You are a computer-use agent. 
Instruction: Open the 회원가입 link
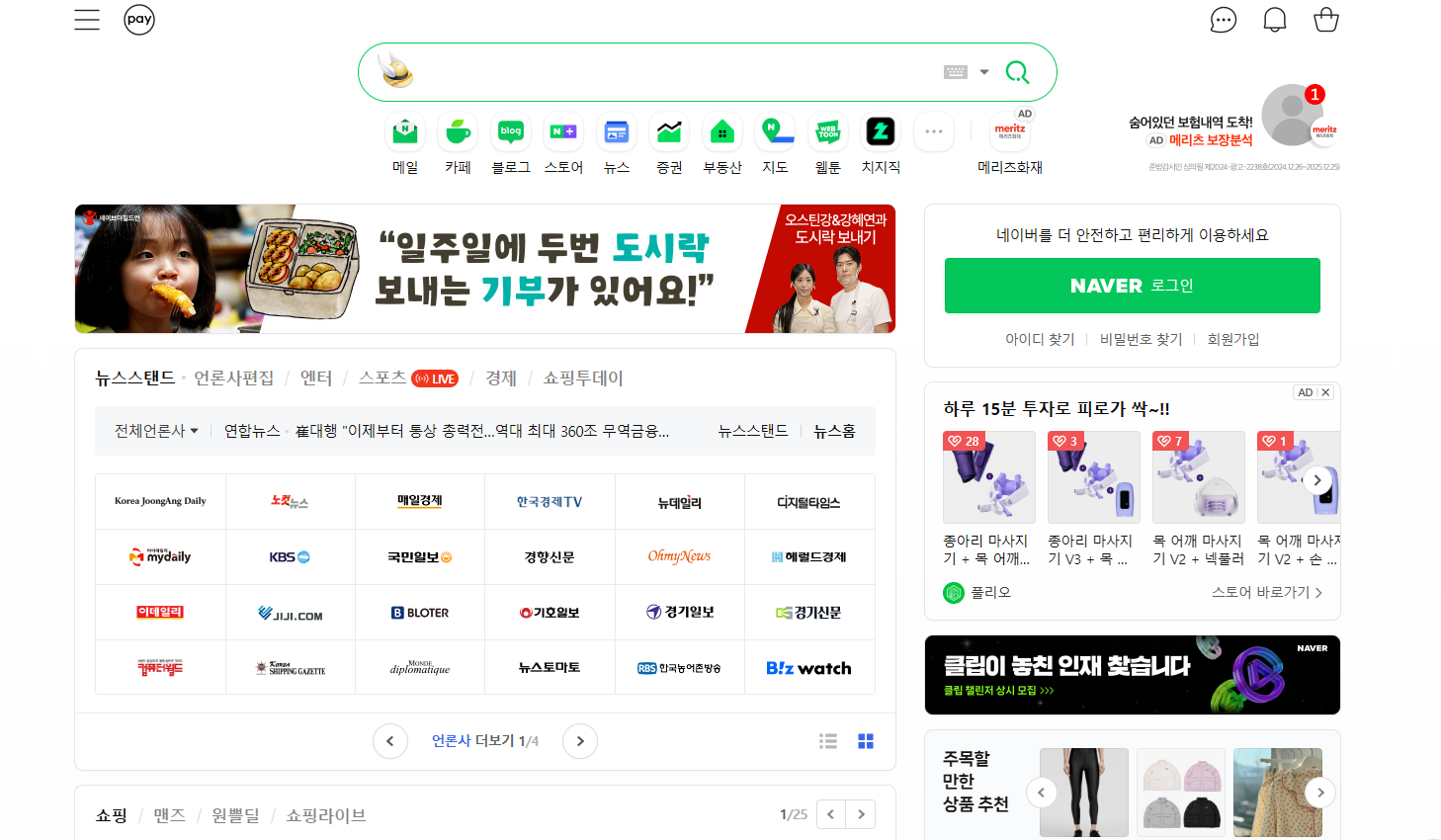pyautogui.click(x=1233, y=339)
